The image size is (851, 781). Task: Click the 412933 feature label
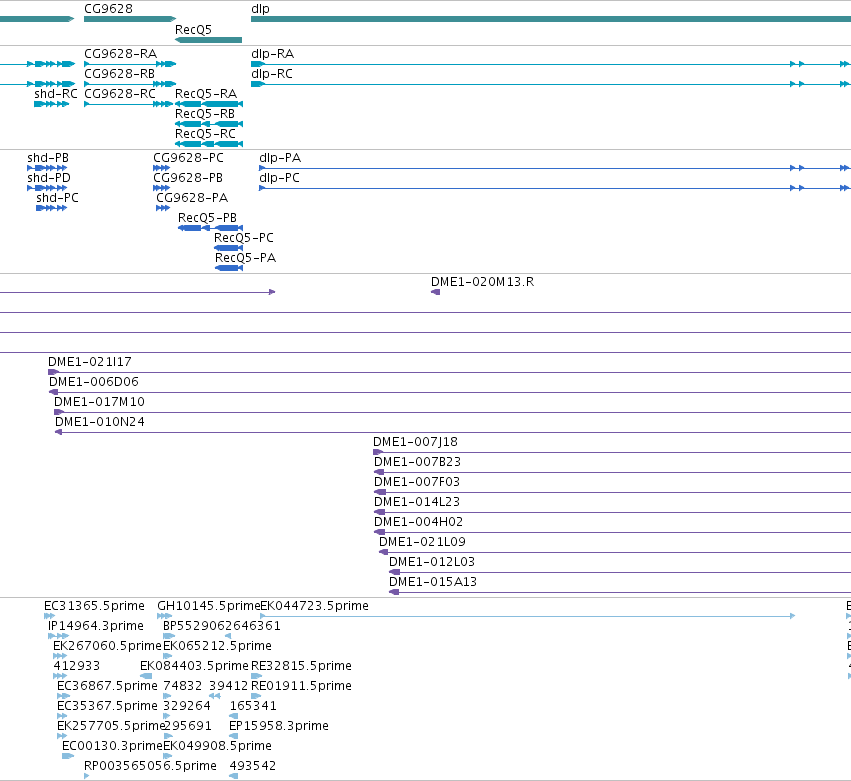click(77, 666)
